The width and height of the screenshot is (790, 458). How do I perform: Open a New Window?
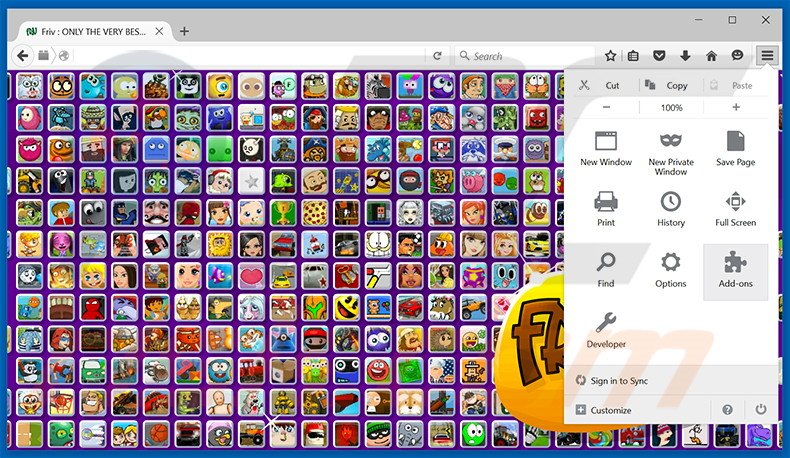tap(606, 150)
